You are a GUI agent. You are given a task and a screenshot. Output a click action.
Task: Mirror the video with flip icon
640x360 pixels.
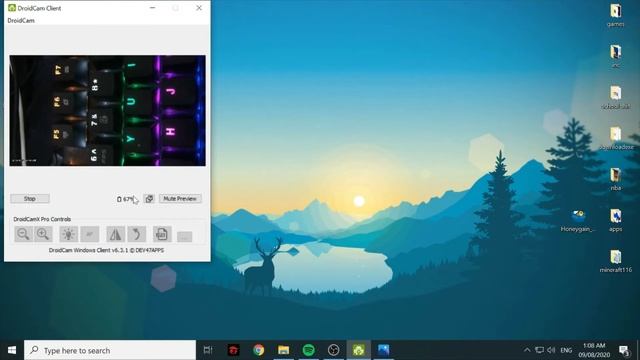116,234
